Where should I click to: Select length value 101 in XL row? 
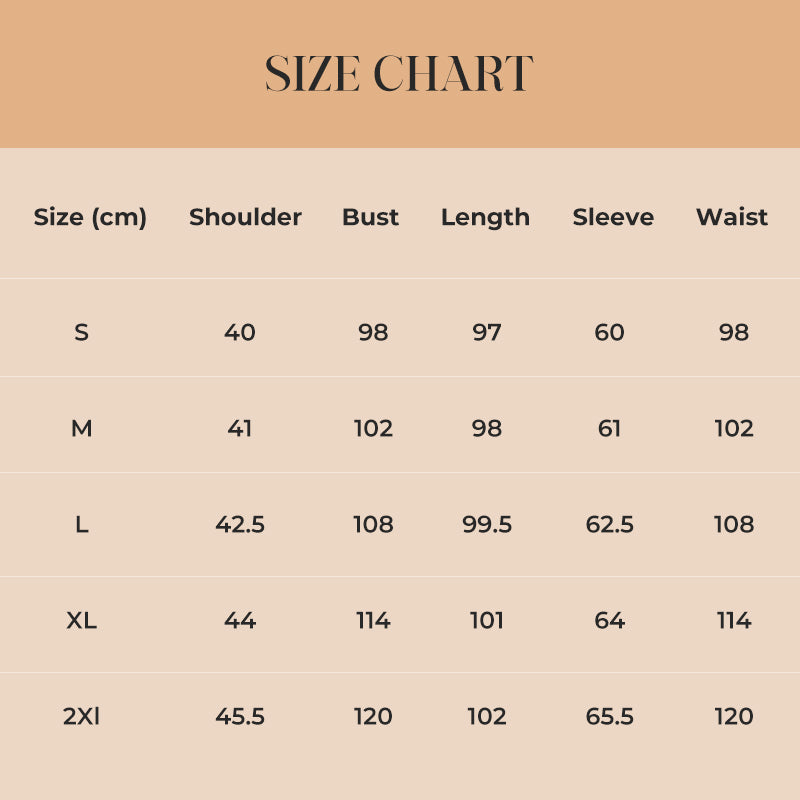487,620
